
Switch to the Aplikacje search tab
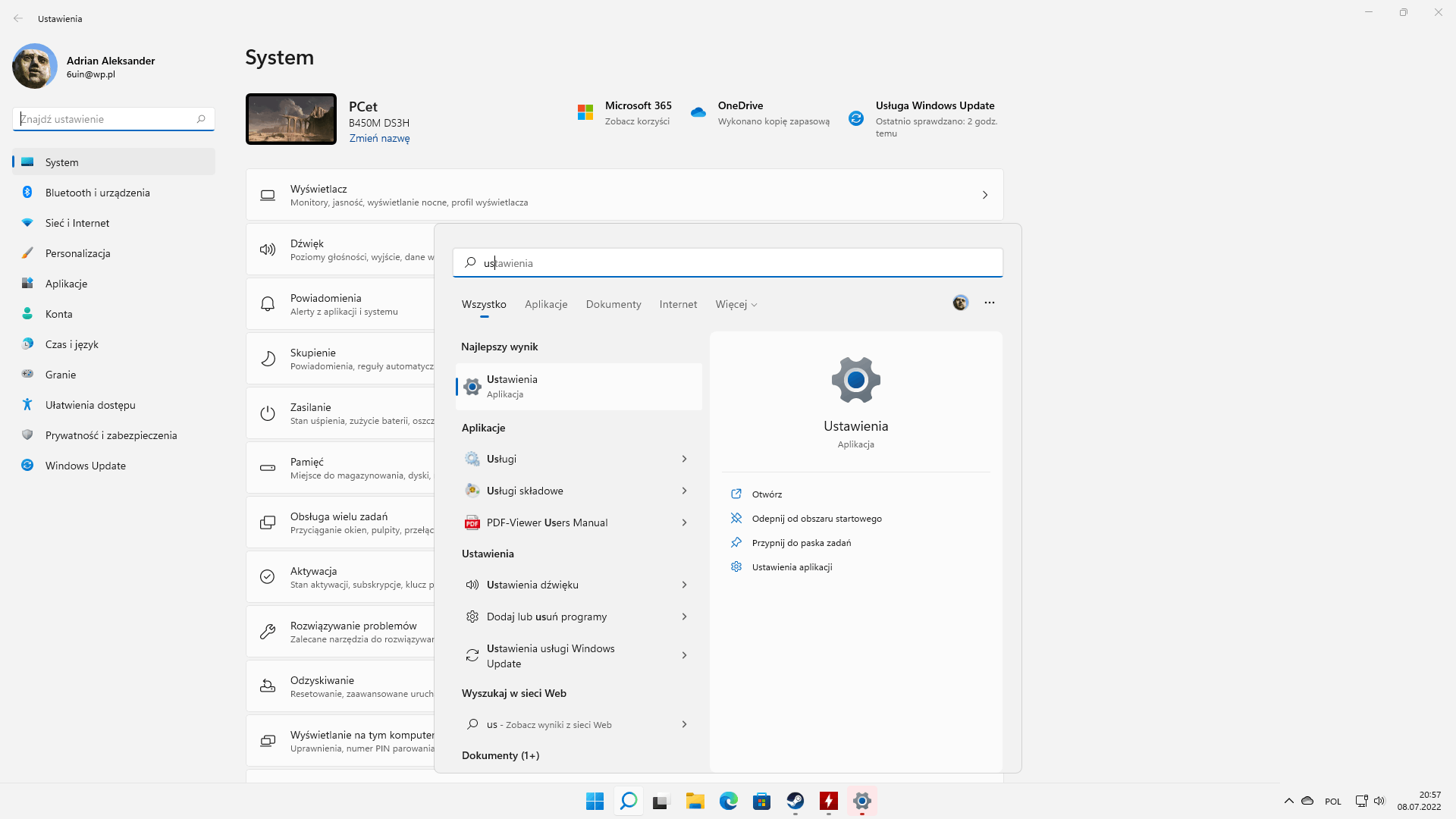546,304
